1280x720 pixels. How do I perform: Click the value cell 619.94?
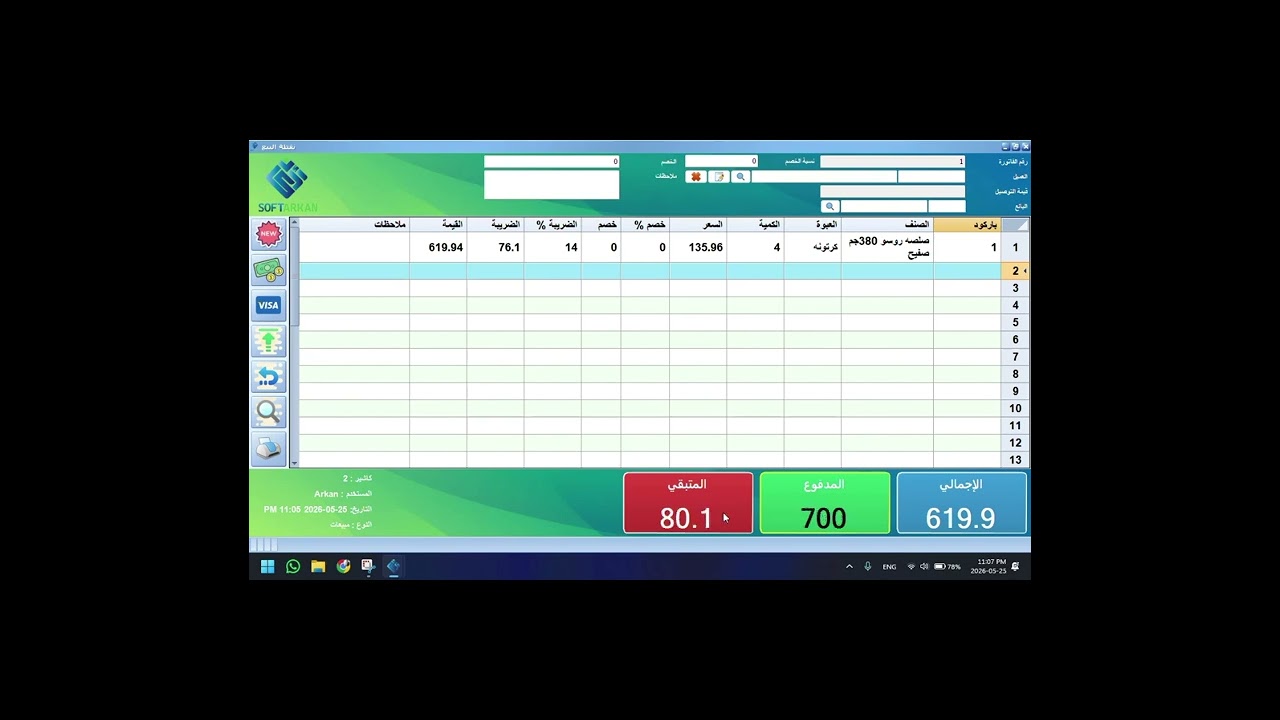click(x=438, y=247)
